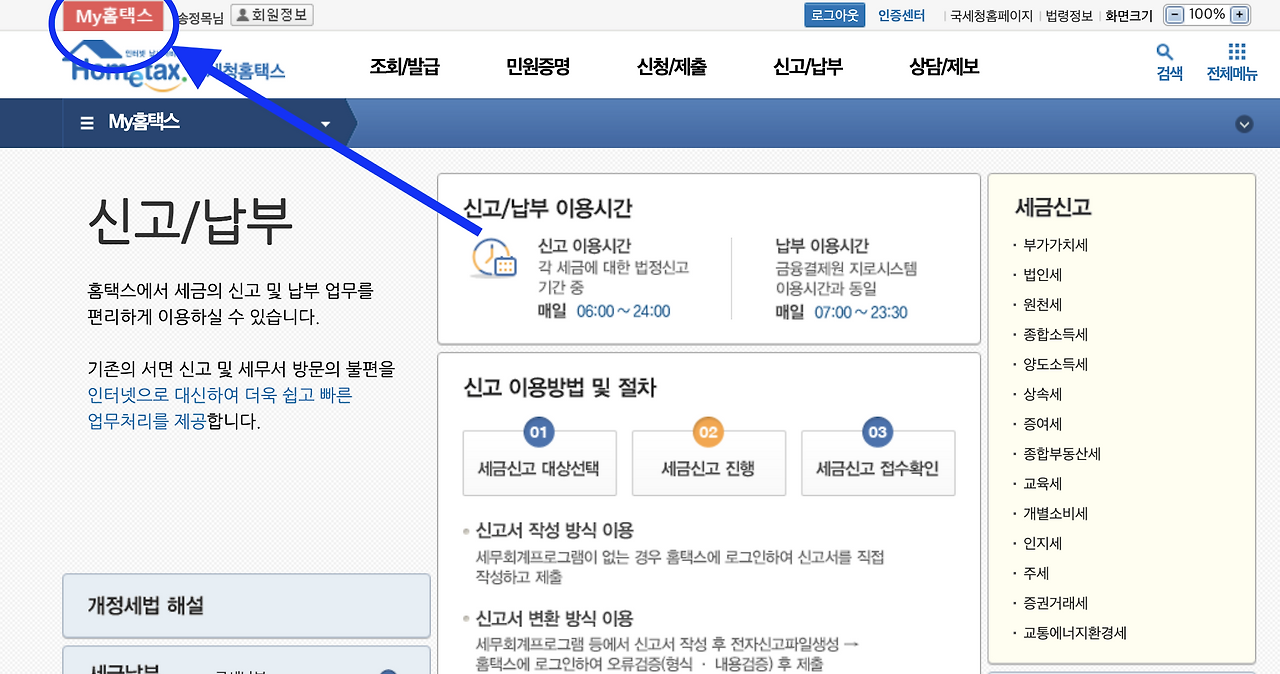Expand the chevron at the blue bar's right edge
The width and height of the screenshot is (1280, 674).
click(x=1244, y=124)
